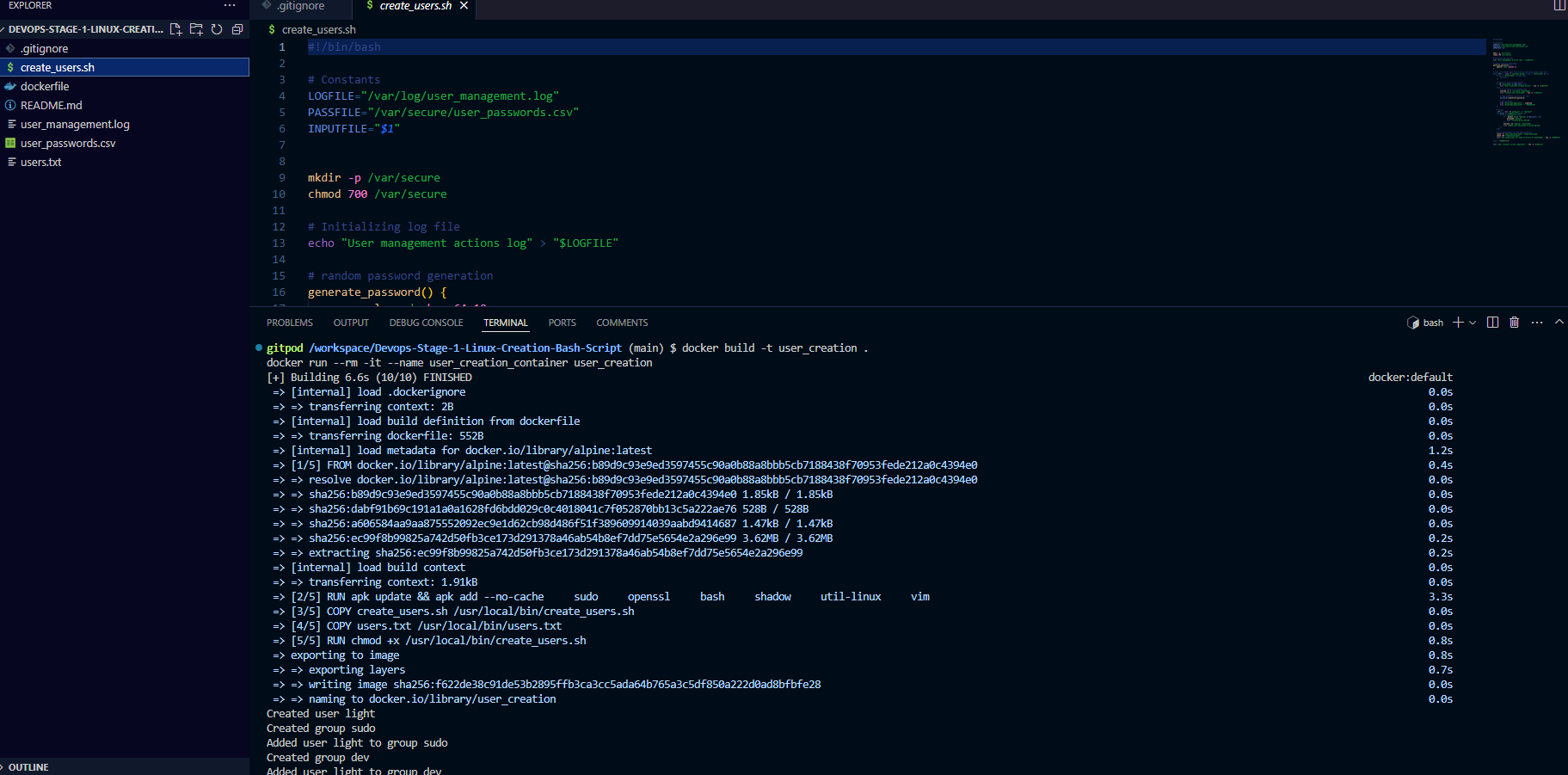The height and width of the screenshot is (775, 1568).
Task: Click the generate_password() function line
Action: tap(378, 292)
